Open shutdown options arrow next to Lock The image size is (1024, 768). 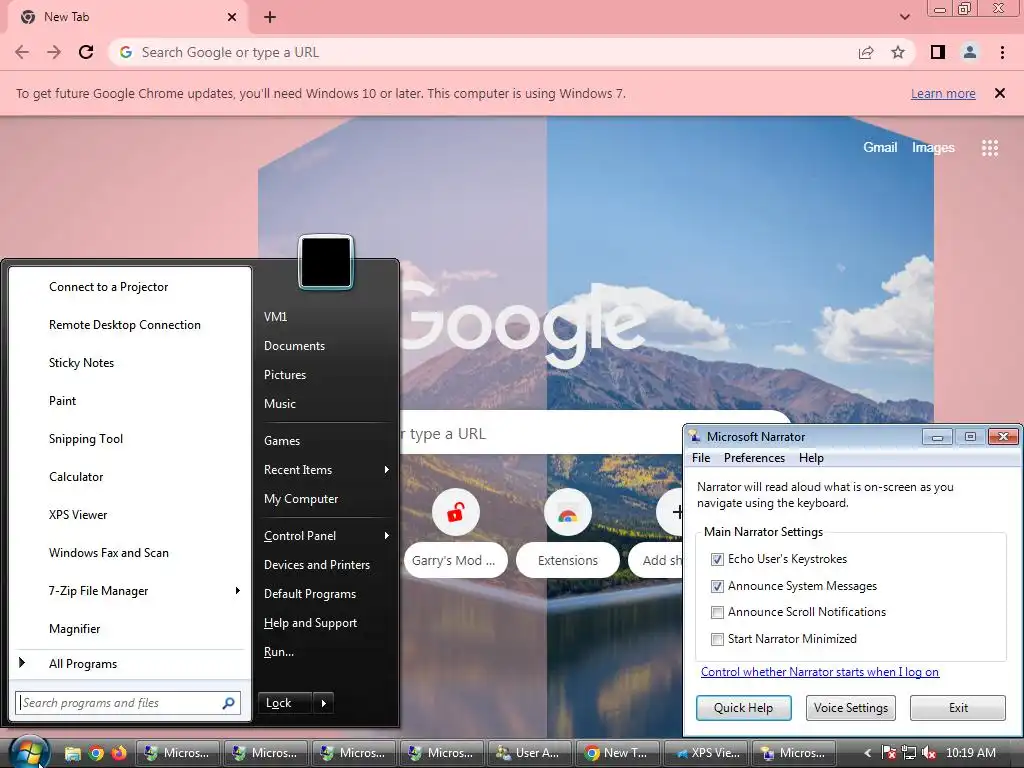(323, 703)
